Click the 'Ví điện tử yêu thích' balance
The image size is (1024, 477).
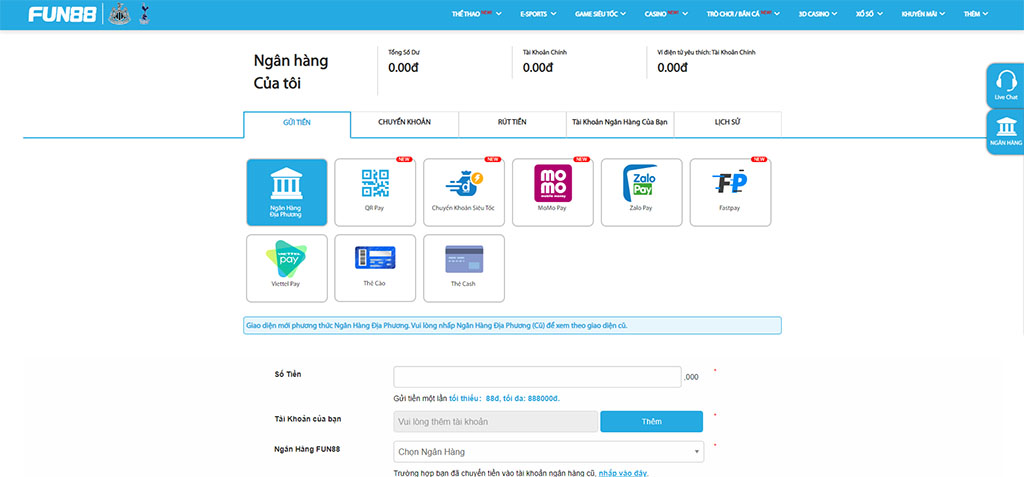pos(673,67)
